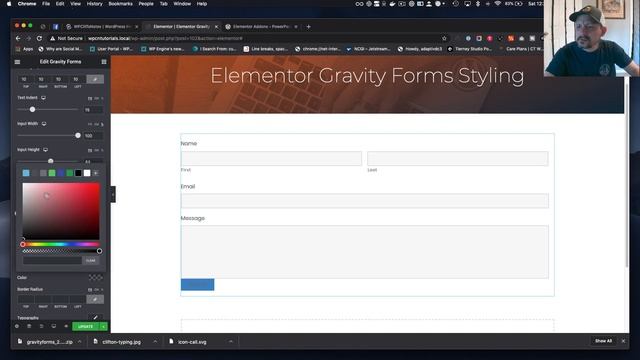Open downloaded icon-call.svg file

click(x=192, y=342)
